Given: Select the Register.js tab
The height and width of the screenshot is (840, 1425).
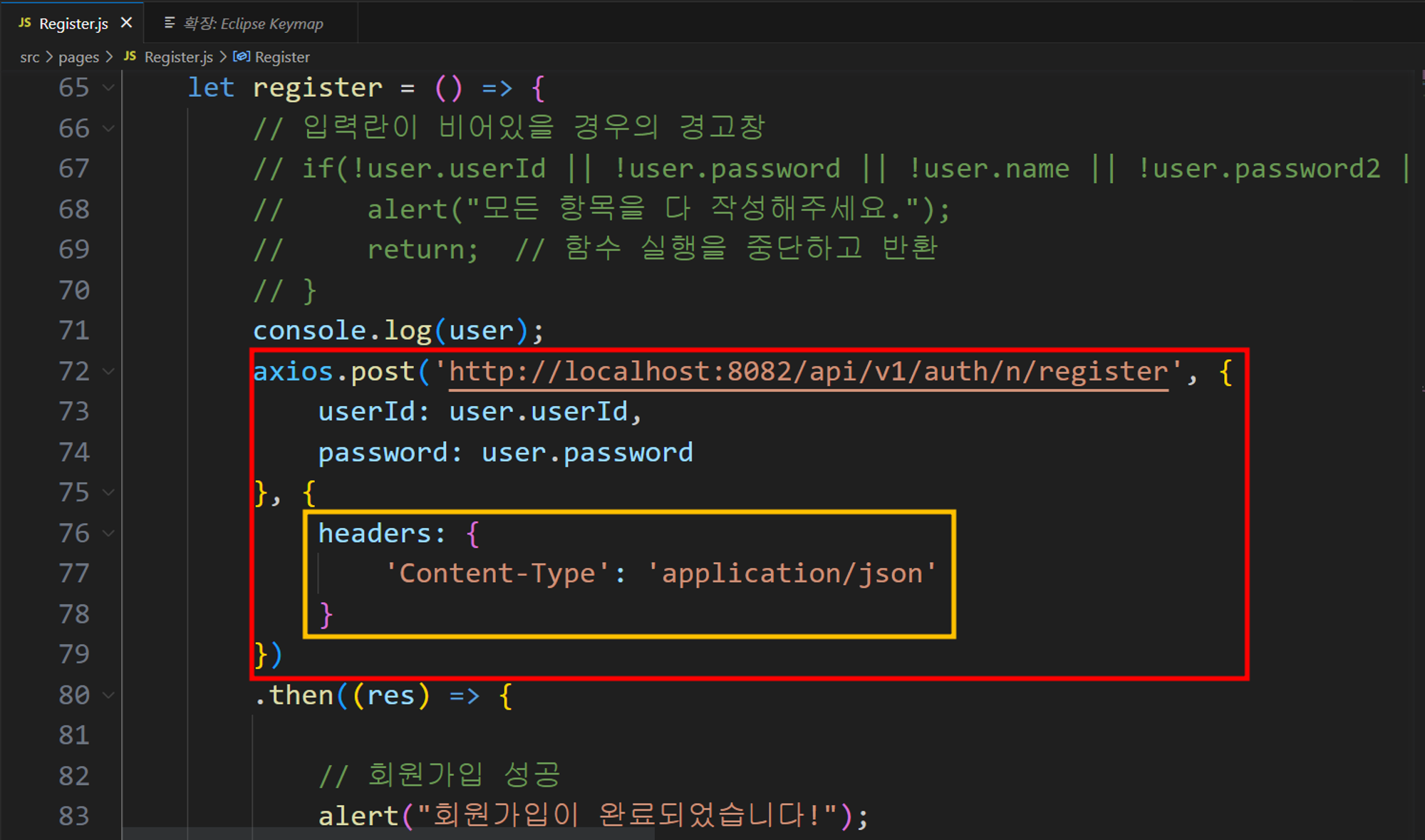Looking at the screenshot, I should pyautogui.click(x=73, y=24).
